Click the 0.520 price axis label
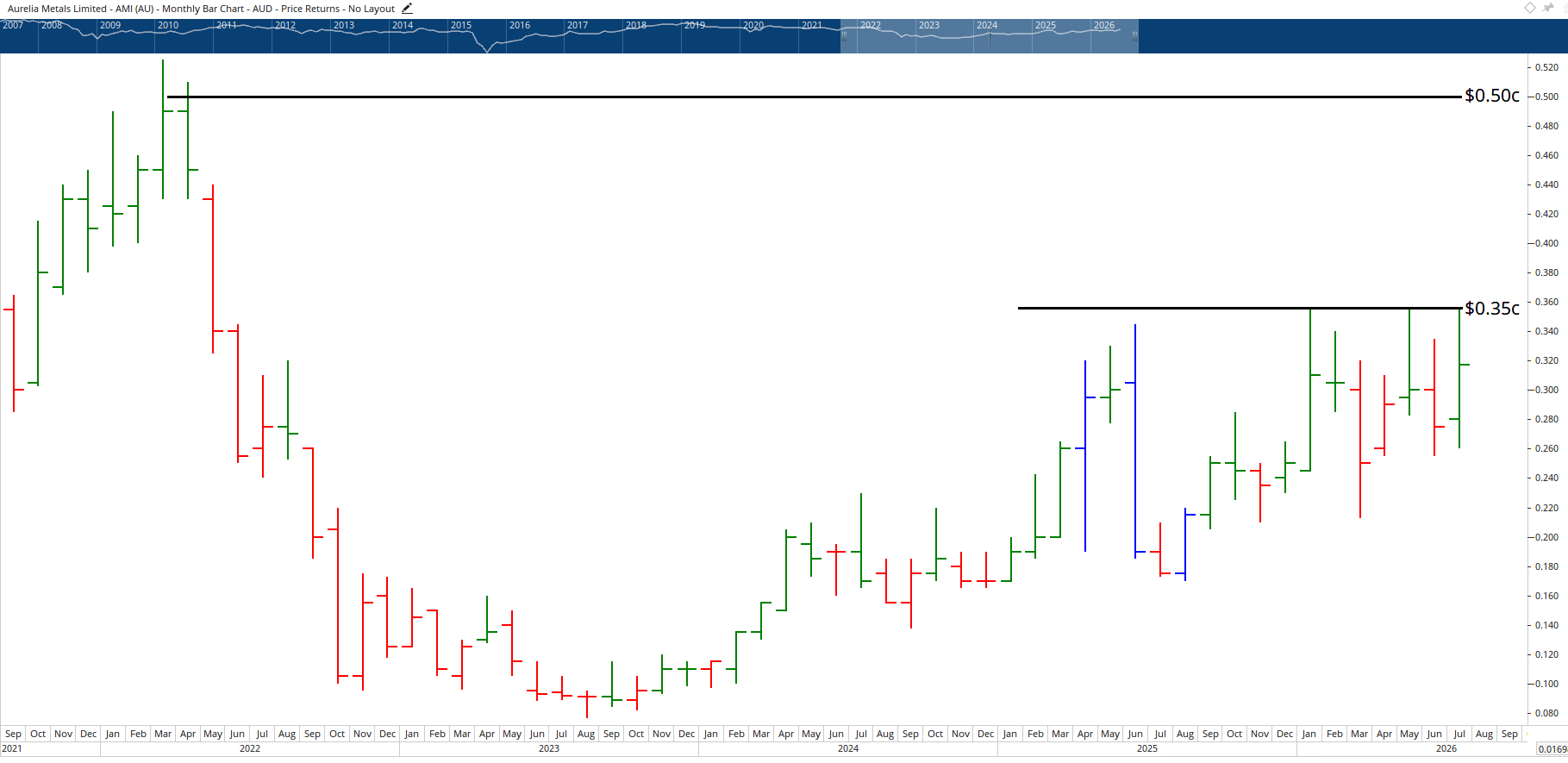1568x763 pixels. (1546, 67)
